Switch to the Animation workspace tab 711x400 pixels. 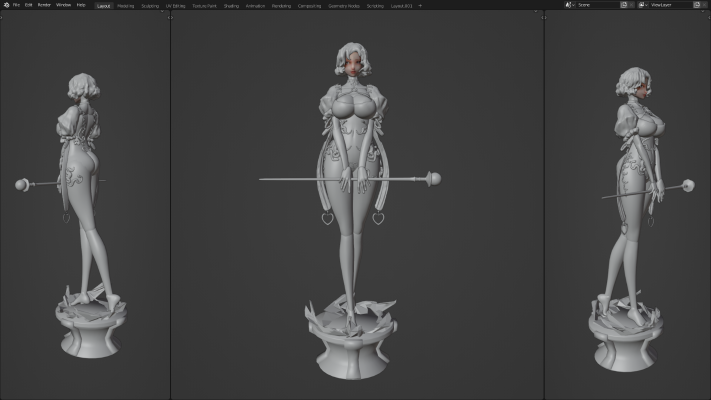255,5
